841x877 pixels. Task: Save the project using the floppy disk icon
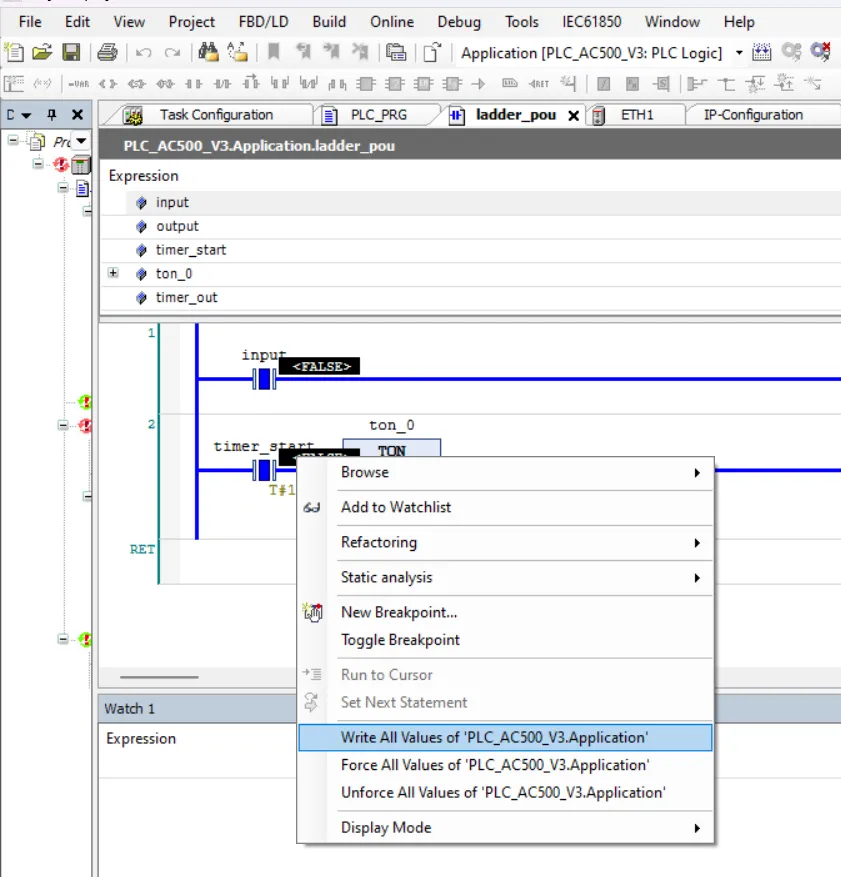[71, 53]
